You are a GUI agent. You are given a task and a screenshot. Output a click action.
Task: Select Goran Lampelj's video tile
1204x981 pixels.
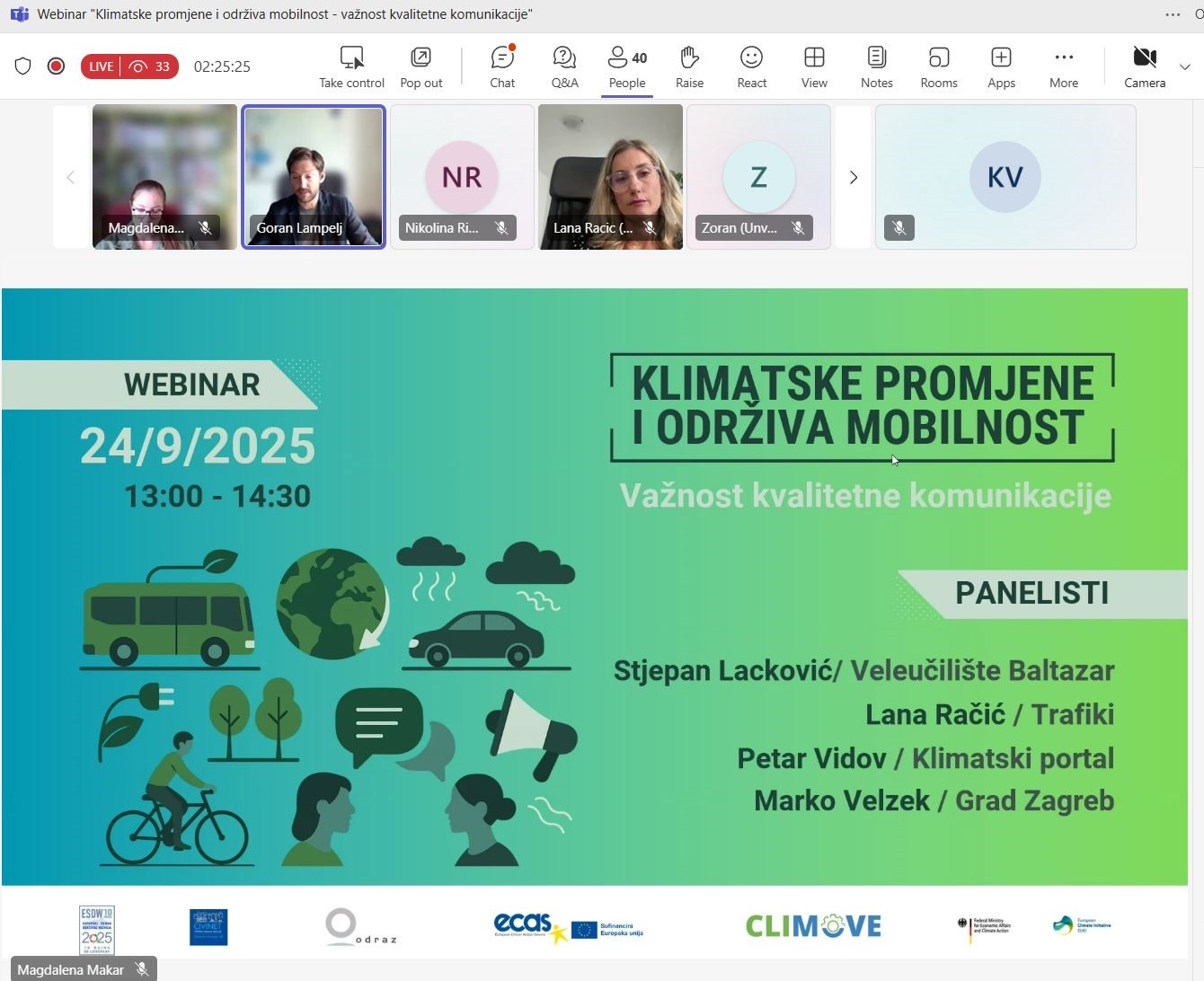click(314, 177)
